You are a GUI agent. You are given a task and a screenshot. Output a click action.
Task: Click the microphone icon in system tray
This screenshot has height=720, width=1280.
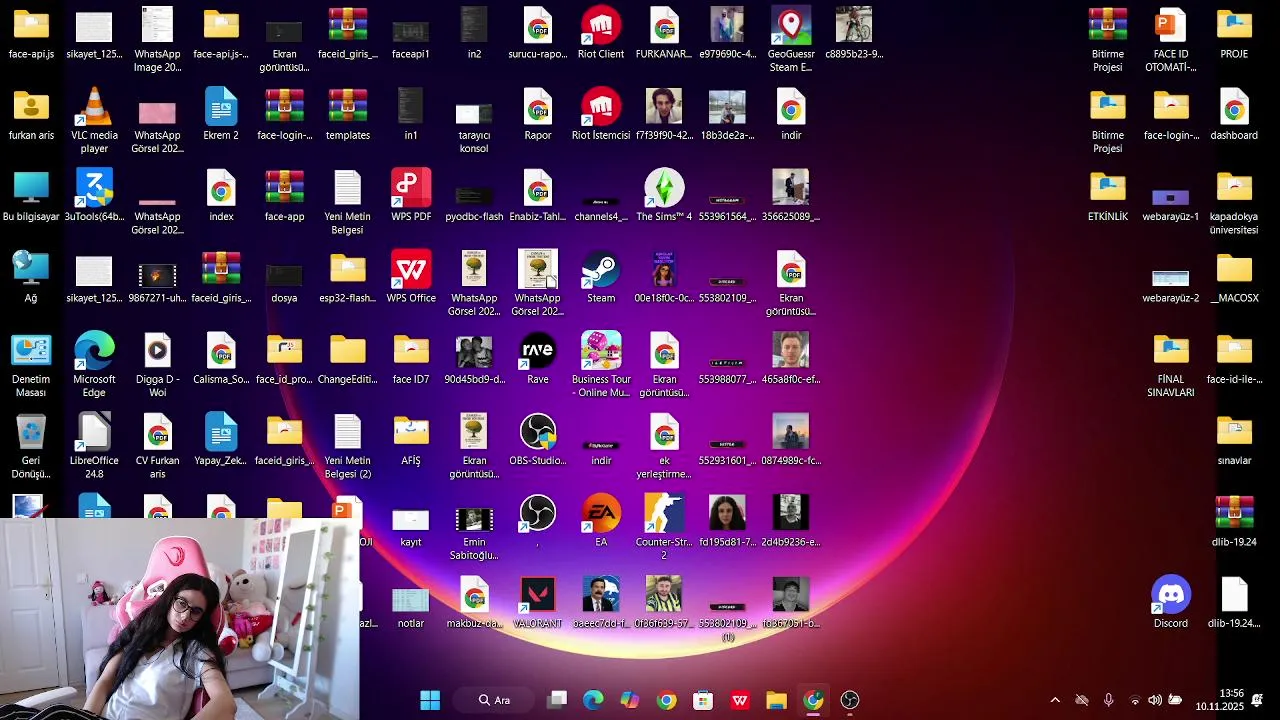(x=1108, y=700)
